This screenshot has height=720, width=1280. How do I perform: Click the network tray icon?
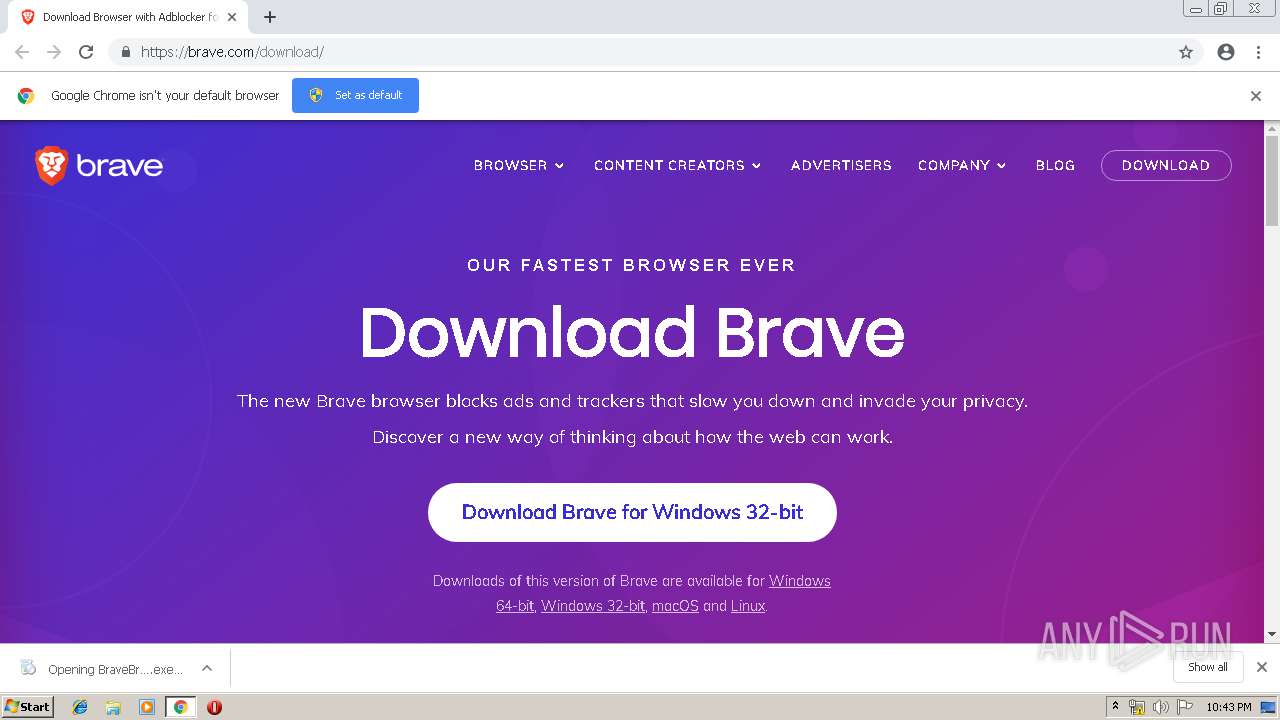[1137, 707]
